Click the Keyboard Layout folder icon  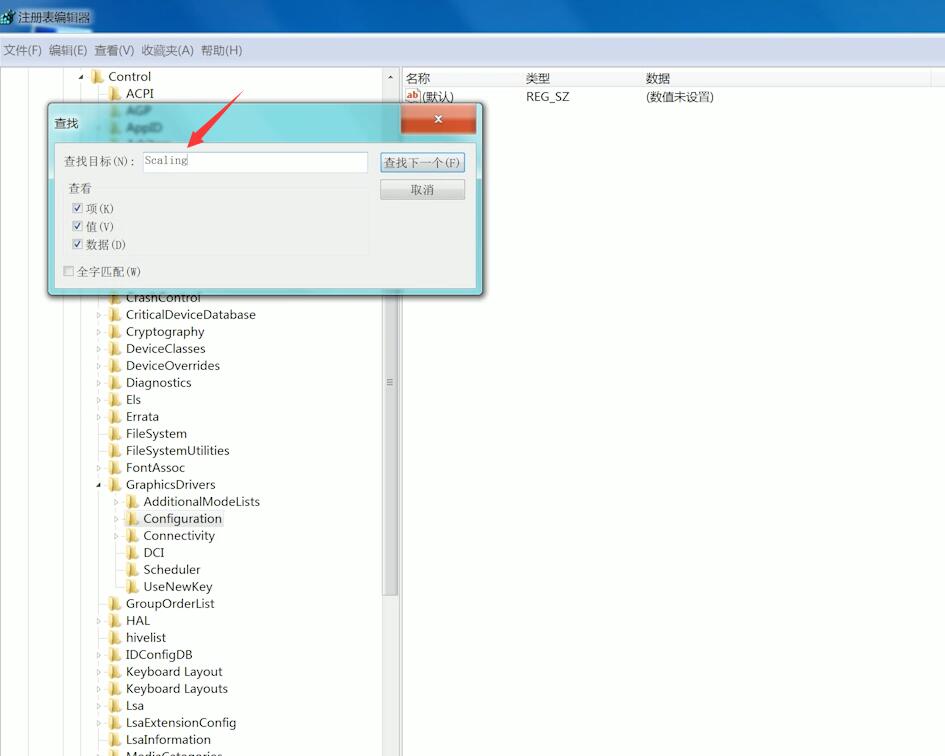pos(115,672)
